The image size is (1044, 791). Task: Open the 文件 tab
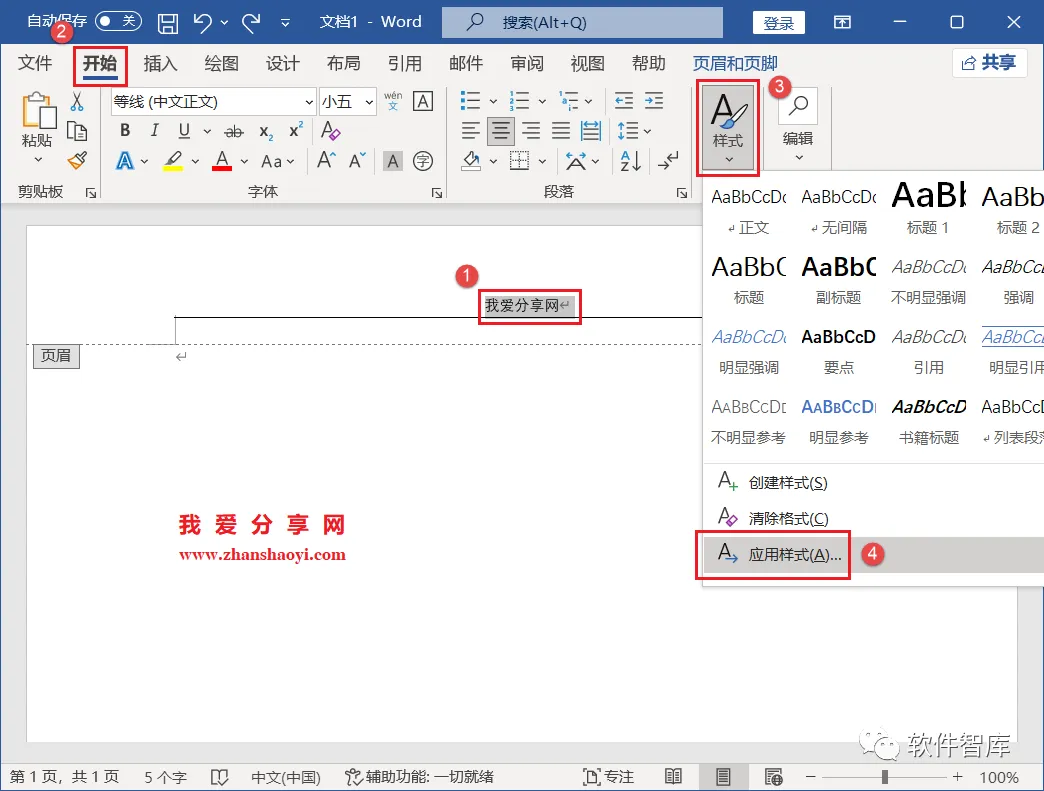(x=35, y=63)
